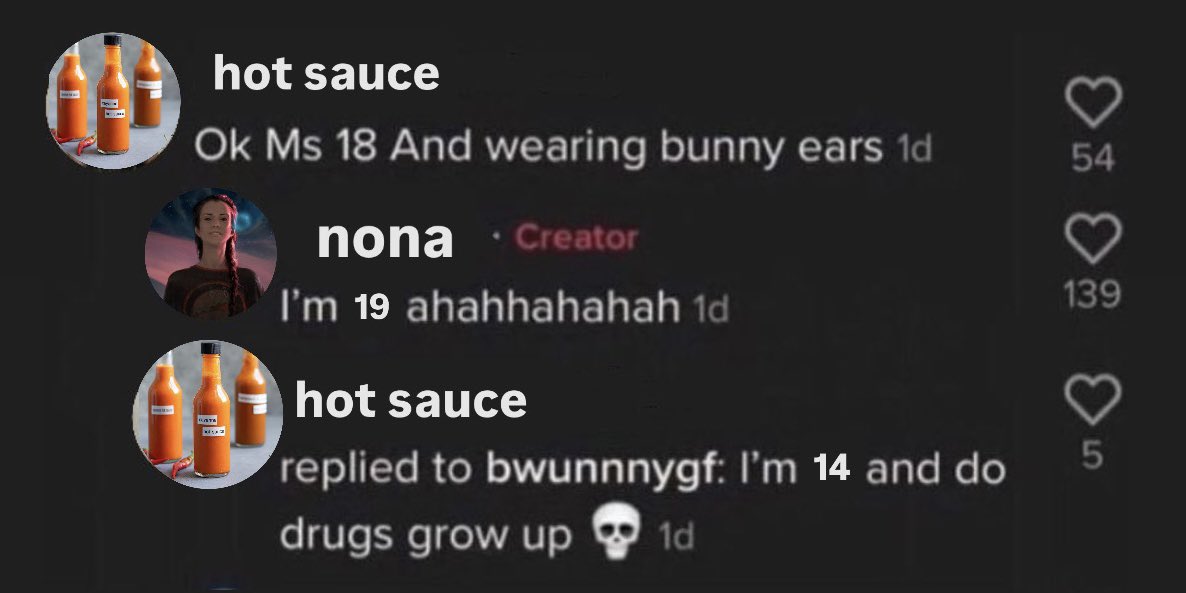Click the 139 like count

tap(1092, 293)
